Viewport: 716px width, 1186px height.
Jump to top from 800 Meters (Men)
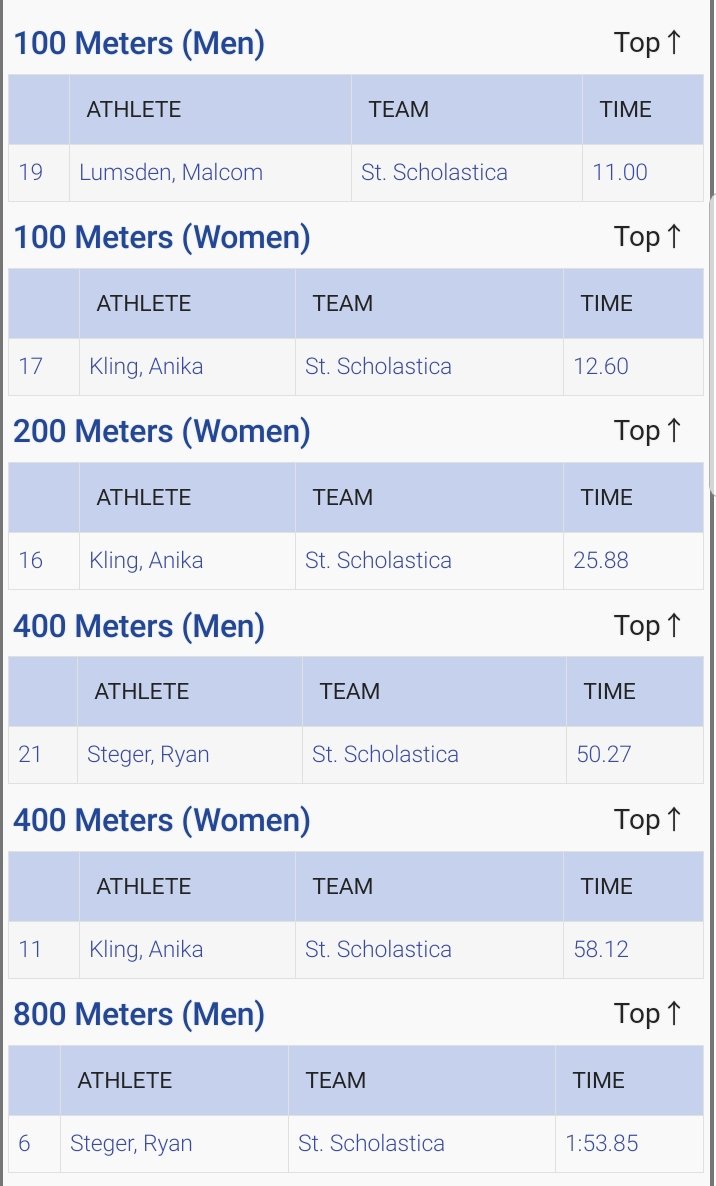(647, 1014)
